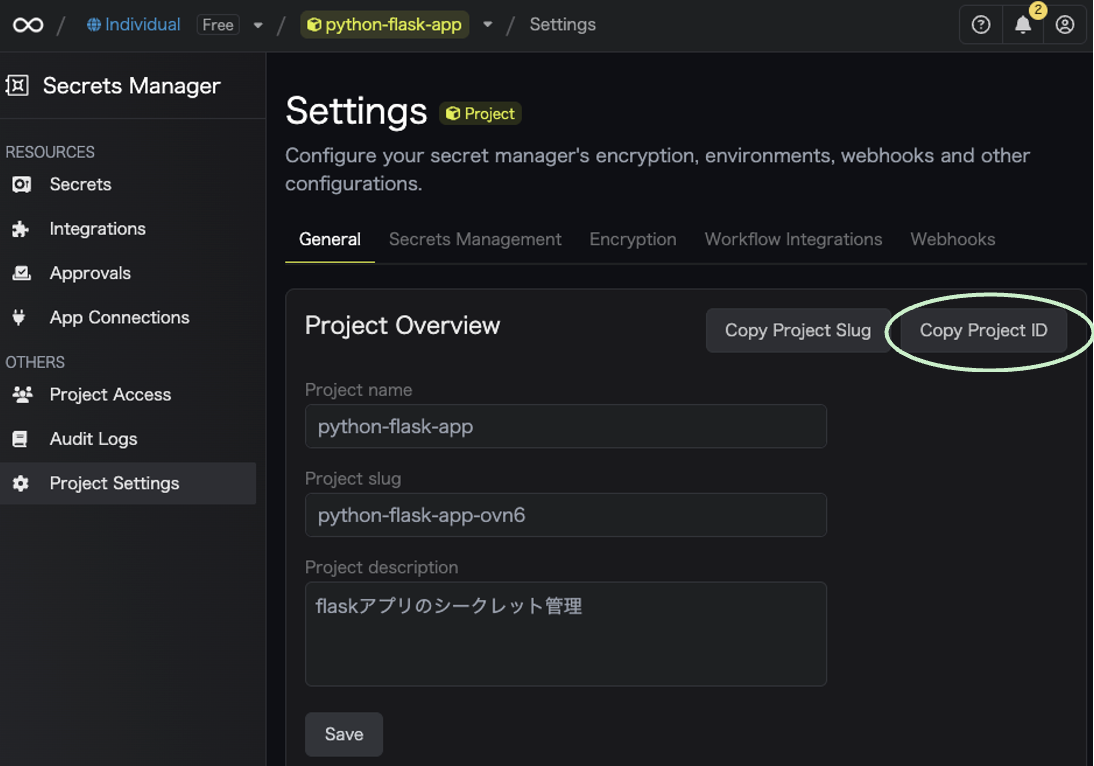Image resolution: width=1094 pixels, height=766 pixels.
Task: Click the Integrations puzzle icon
Action: tap(21, 229)
